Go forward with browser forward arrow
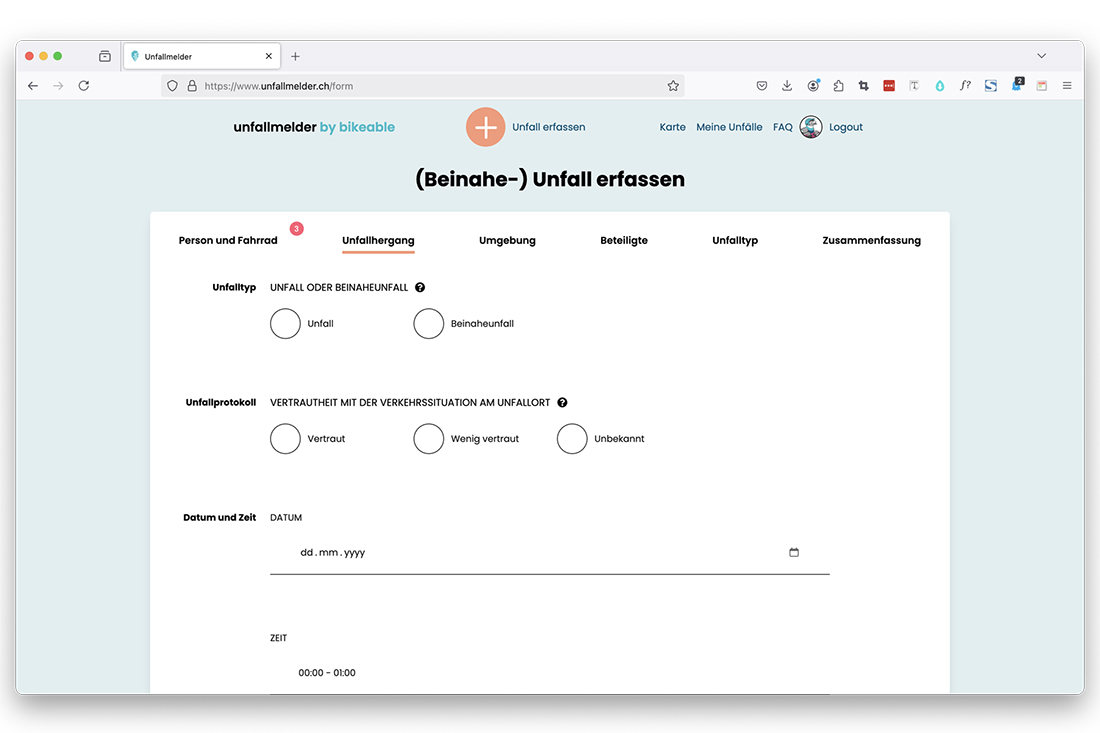The height and width of the screenshot is (733, 1100). pyautogui.click(x=58, y=86)
